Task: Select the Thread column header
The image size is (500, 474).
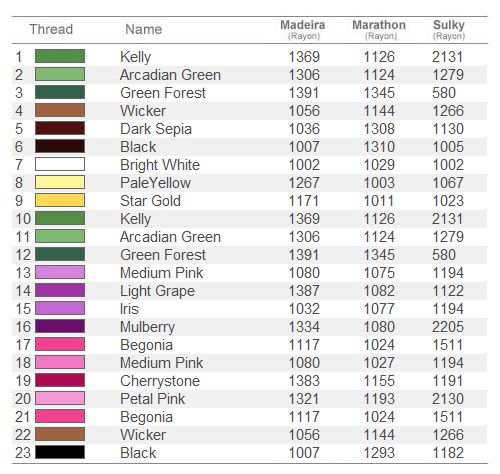Action: pyautogui.click(x=51, y=29)
